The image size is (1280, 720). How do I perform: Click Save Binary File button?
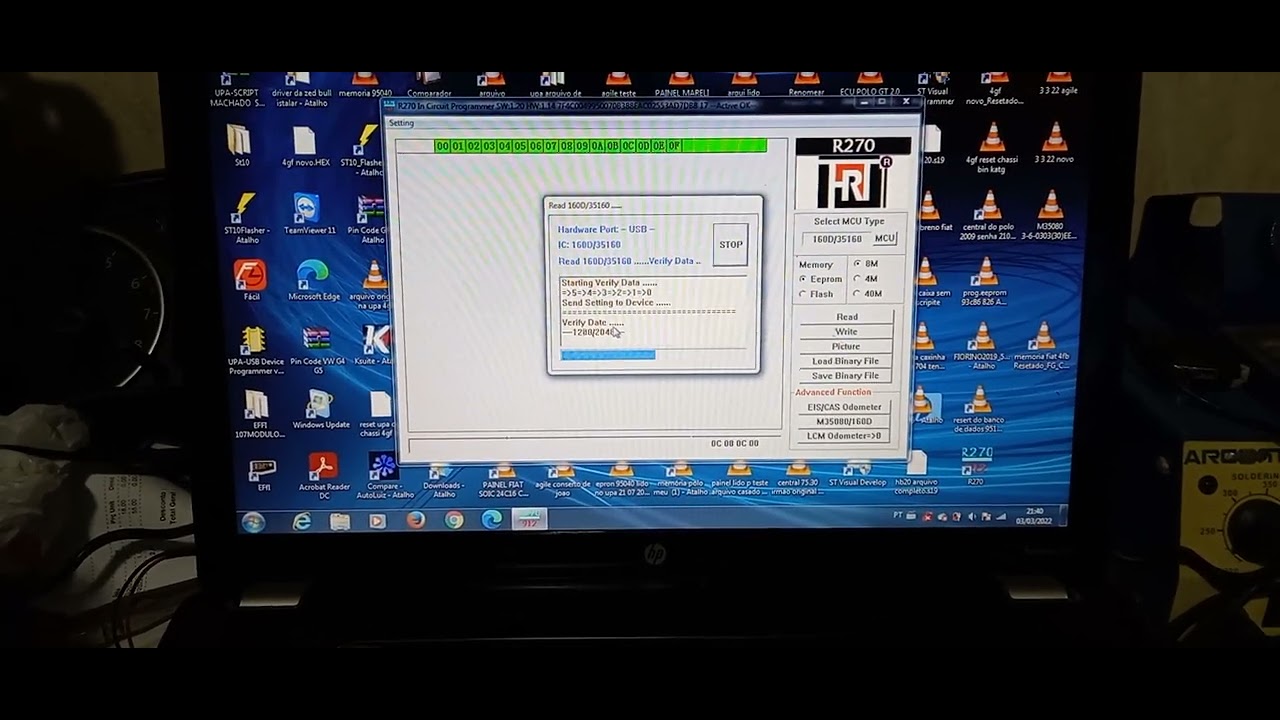click(846, 376)
